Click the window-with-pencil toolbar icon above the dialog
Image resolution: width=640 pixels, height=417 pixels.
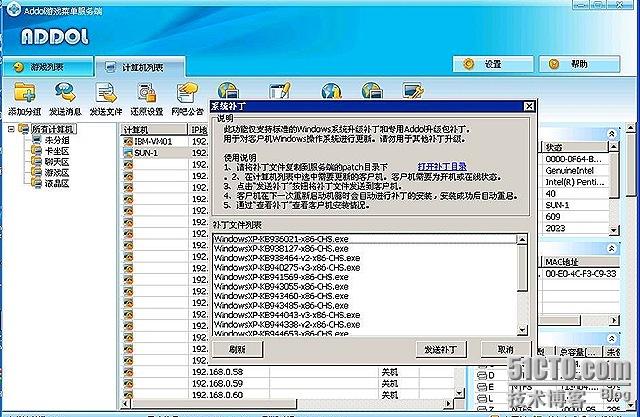coord(280,90)
